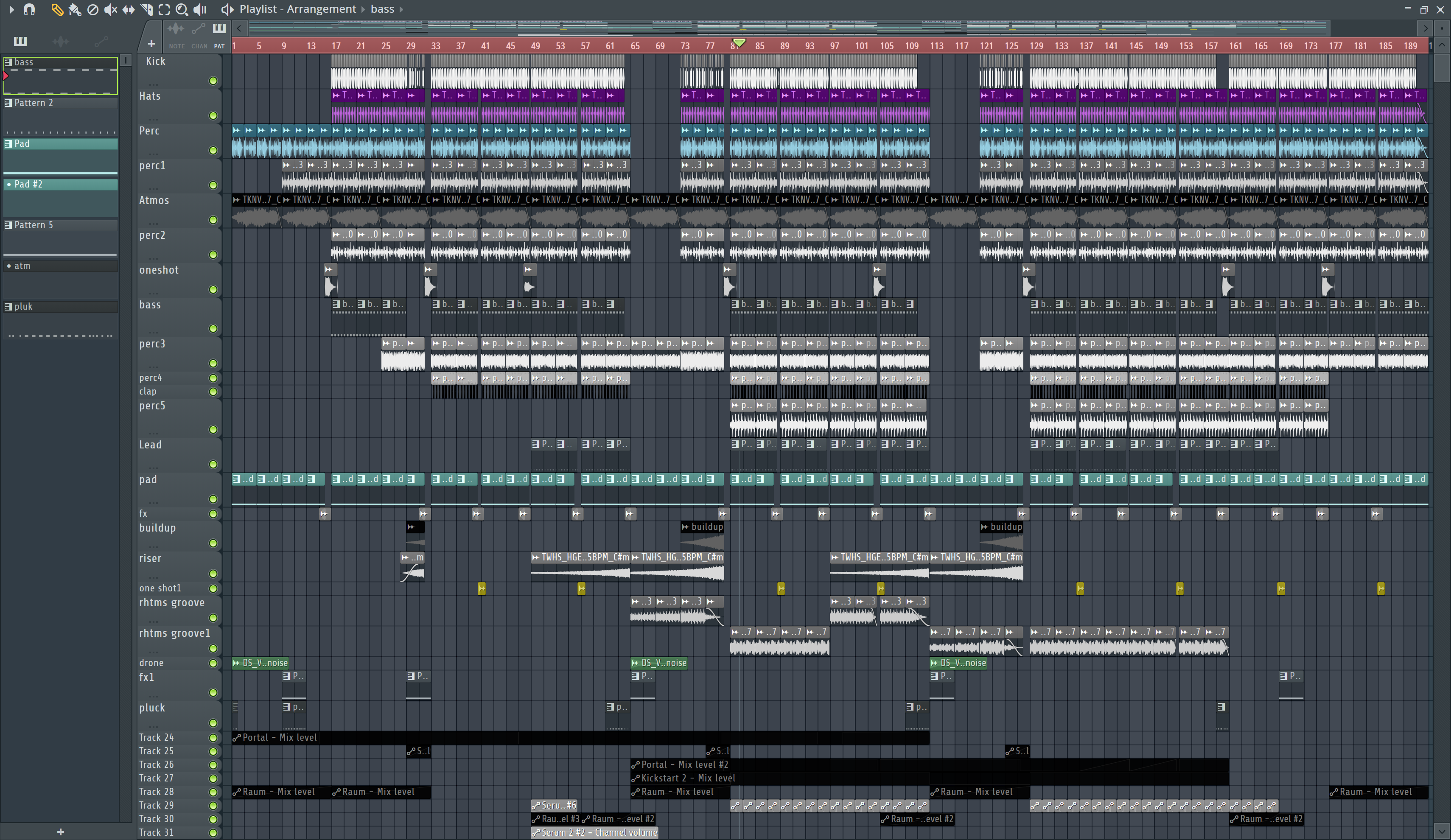
Task: Mute the riser track
Action: (213, 574)
